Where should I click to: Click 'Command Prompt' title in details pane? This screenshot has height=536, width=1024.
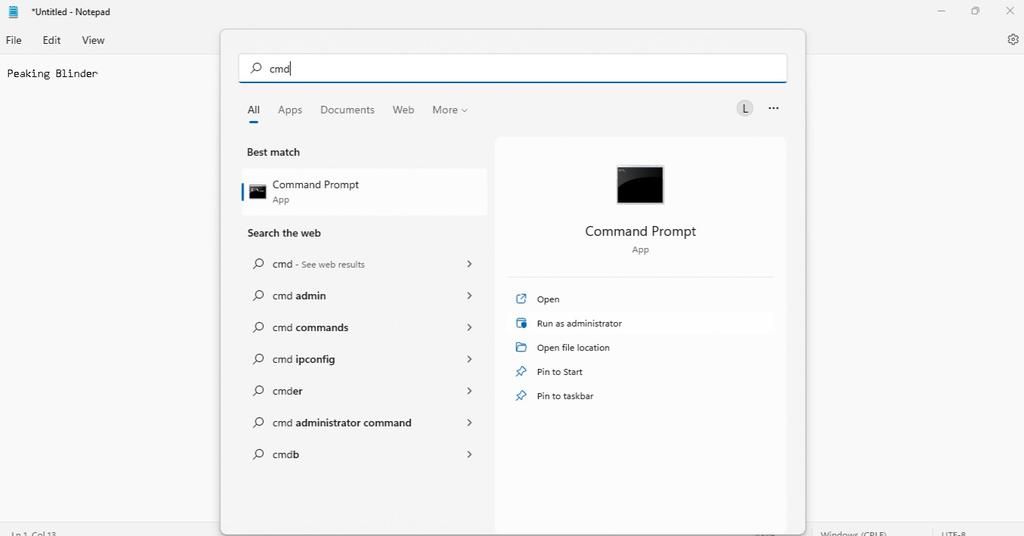[640, 231]
